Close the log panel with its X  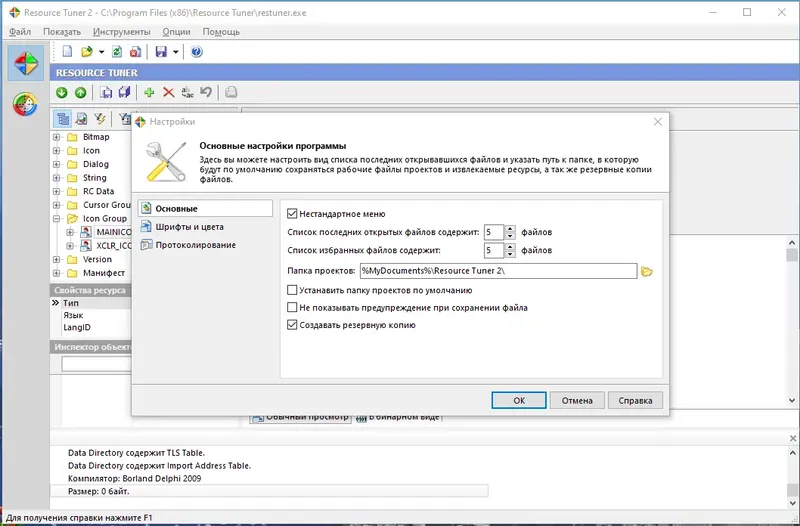[793, 439]
